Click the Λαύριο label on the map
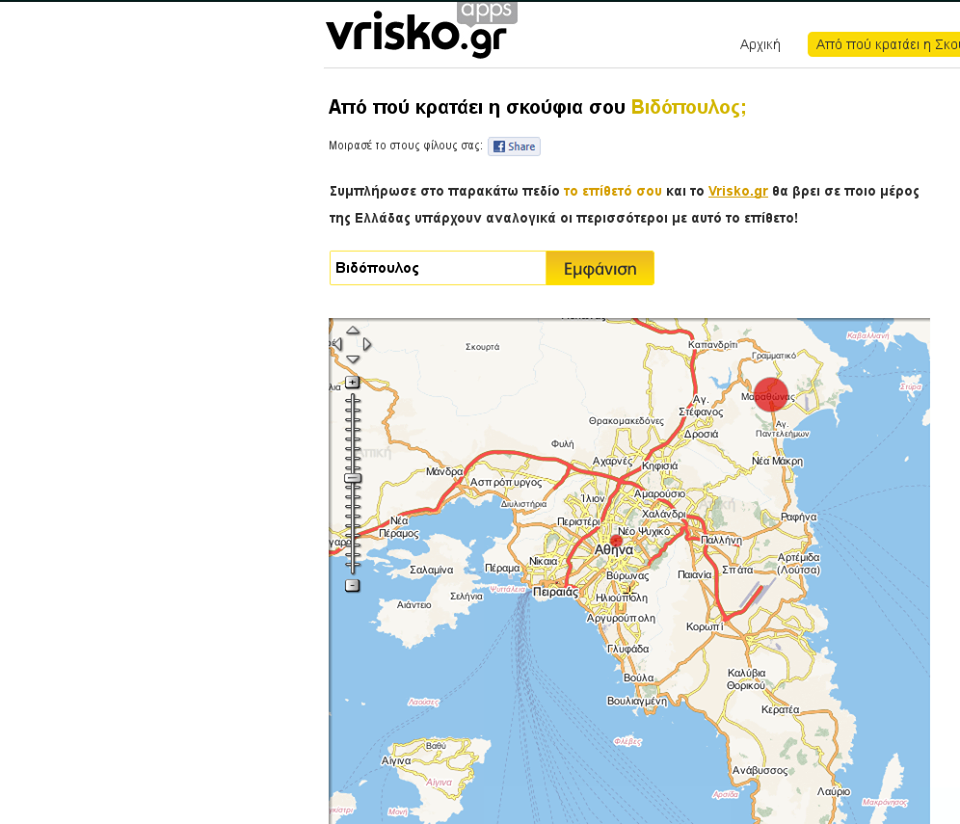960x824 pixels. coord(833,792)
